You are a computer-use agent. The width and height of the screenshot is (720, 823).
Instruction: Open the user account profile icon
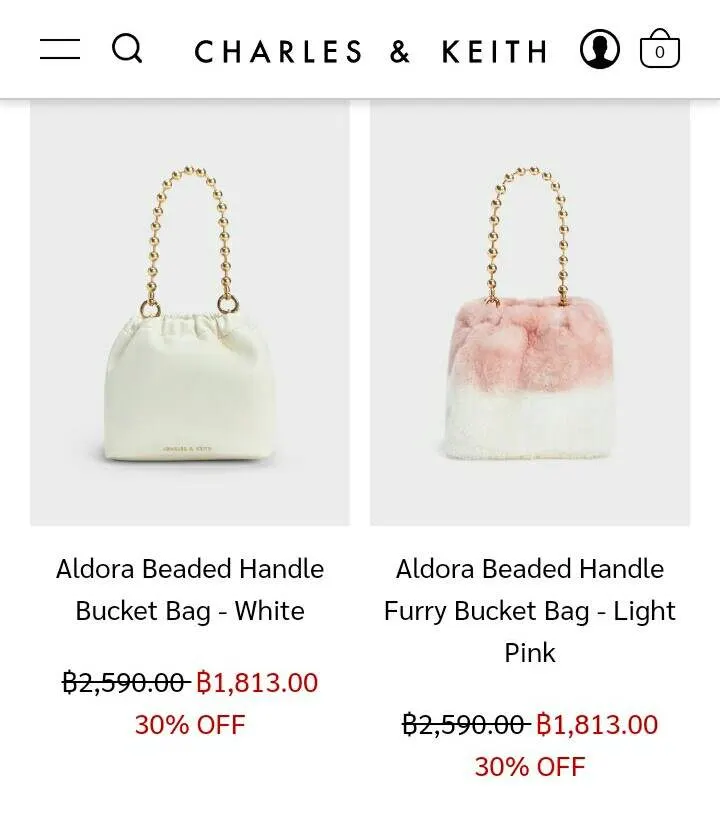point(599,49)
